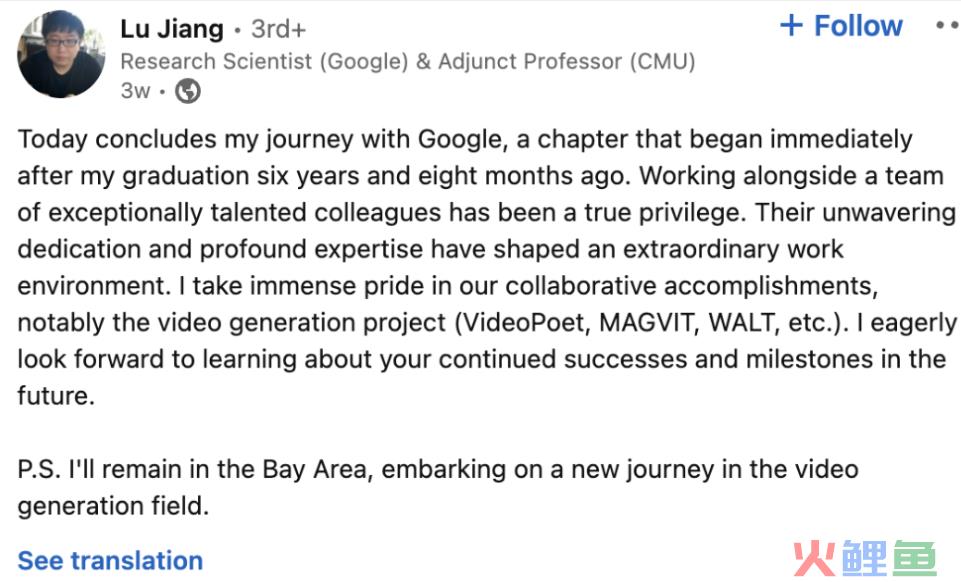The image size is (961, 582).
Task: Click the word Today starting the post
Action: [53, 140]
